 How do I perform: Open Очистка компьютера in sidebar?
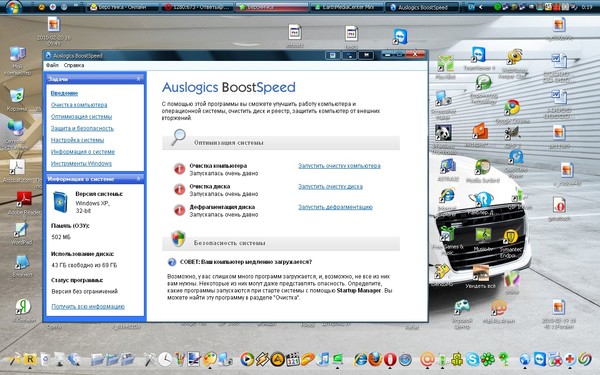(79, 105)
